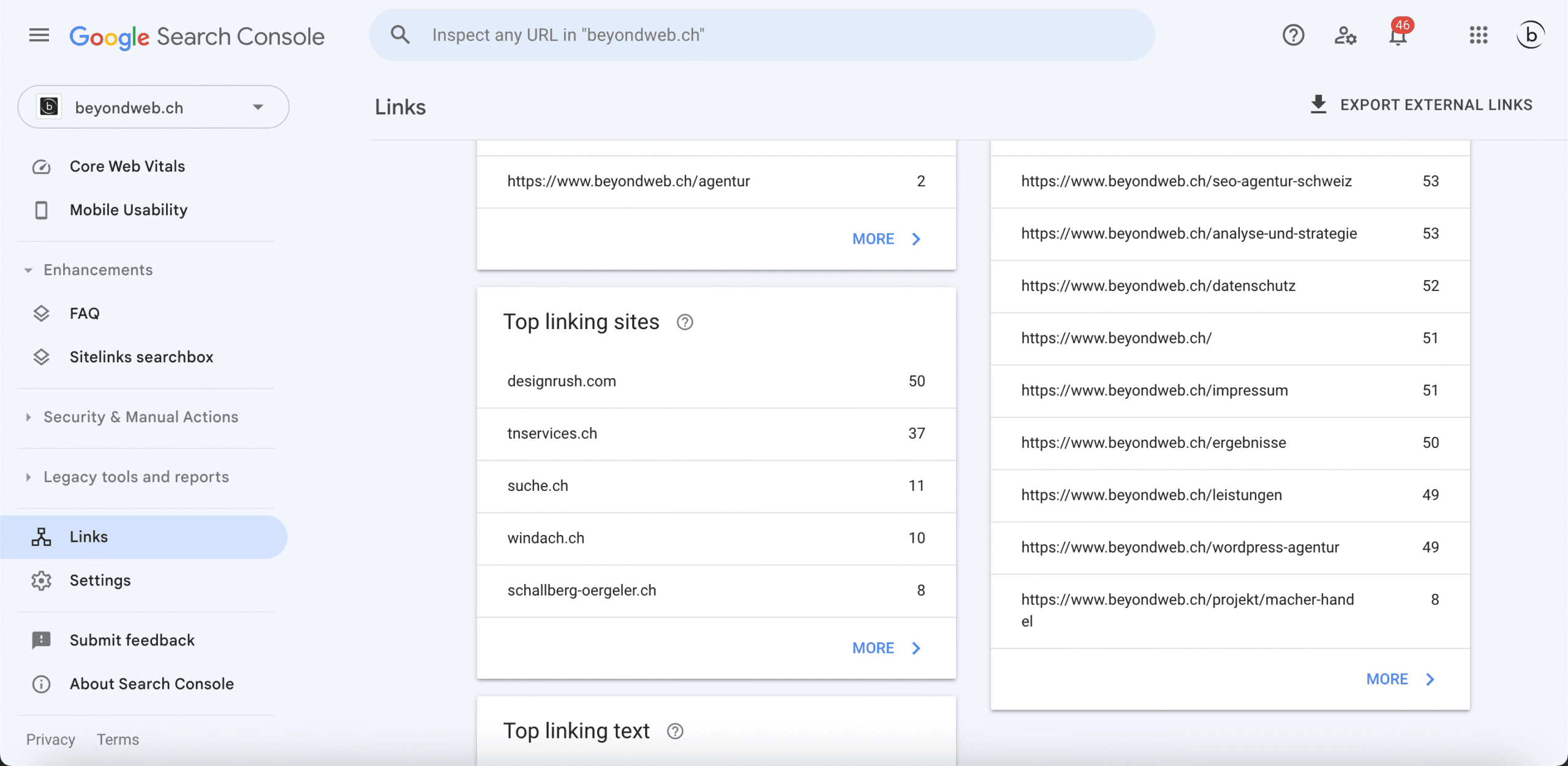
Task: Open MORE below the agentur row
Action: pyautogui.click(x=886, y=239)
